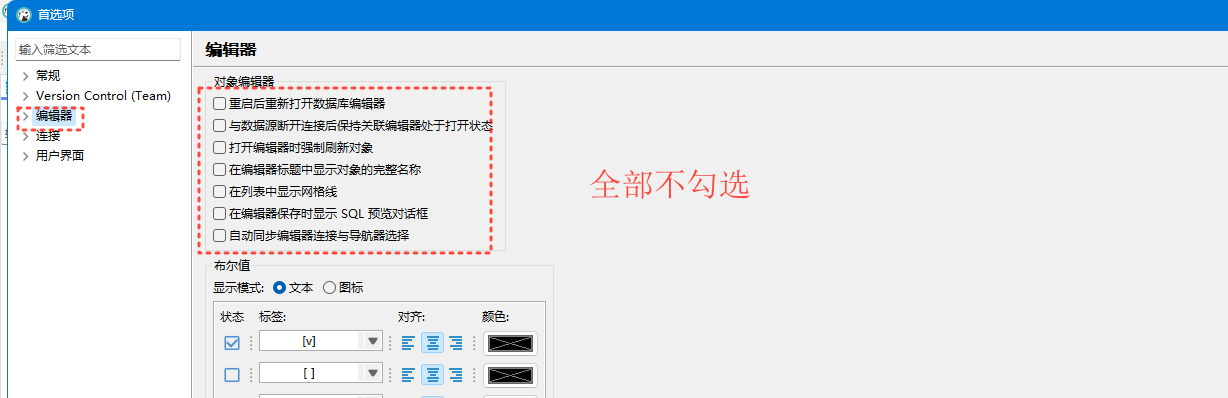Expand the Version Control (Team) arrow
This screenshot has height=398, width=1228.
26,96
